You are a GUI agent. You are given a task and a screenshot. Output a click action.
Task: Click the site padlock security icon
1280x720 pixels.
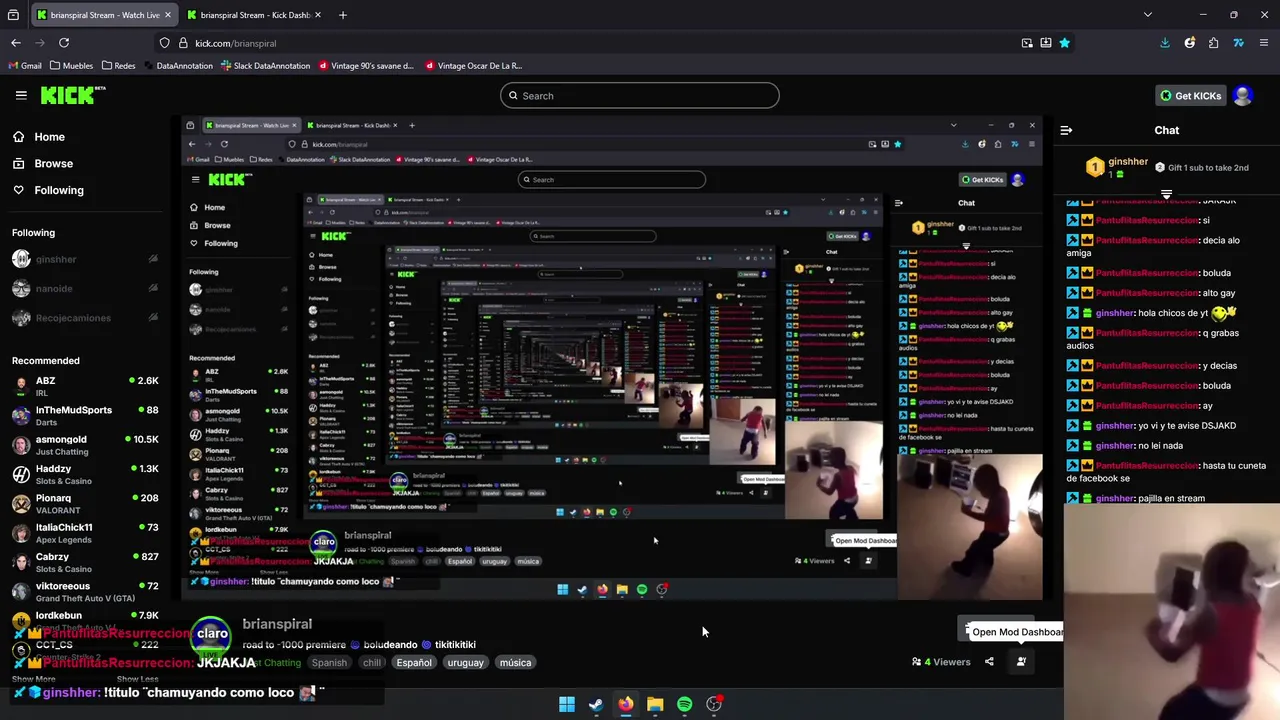tap(183, 43)
